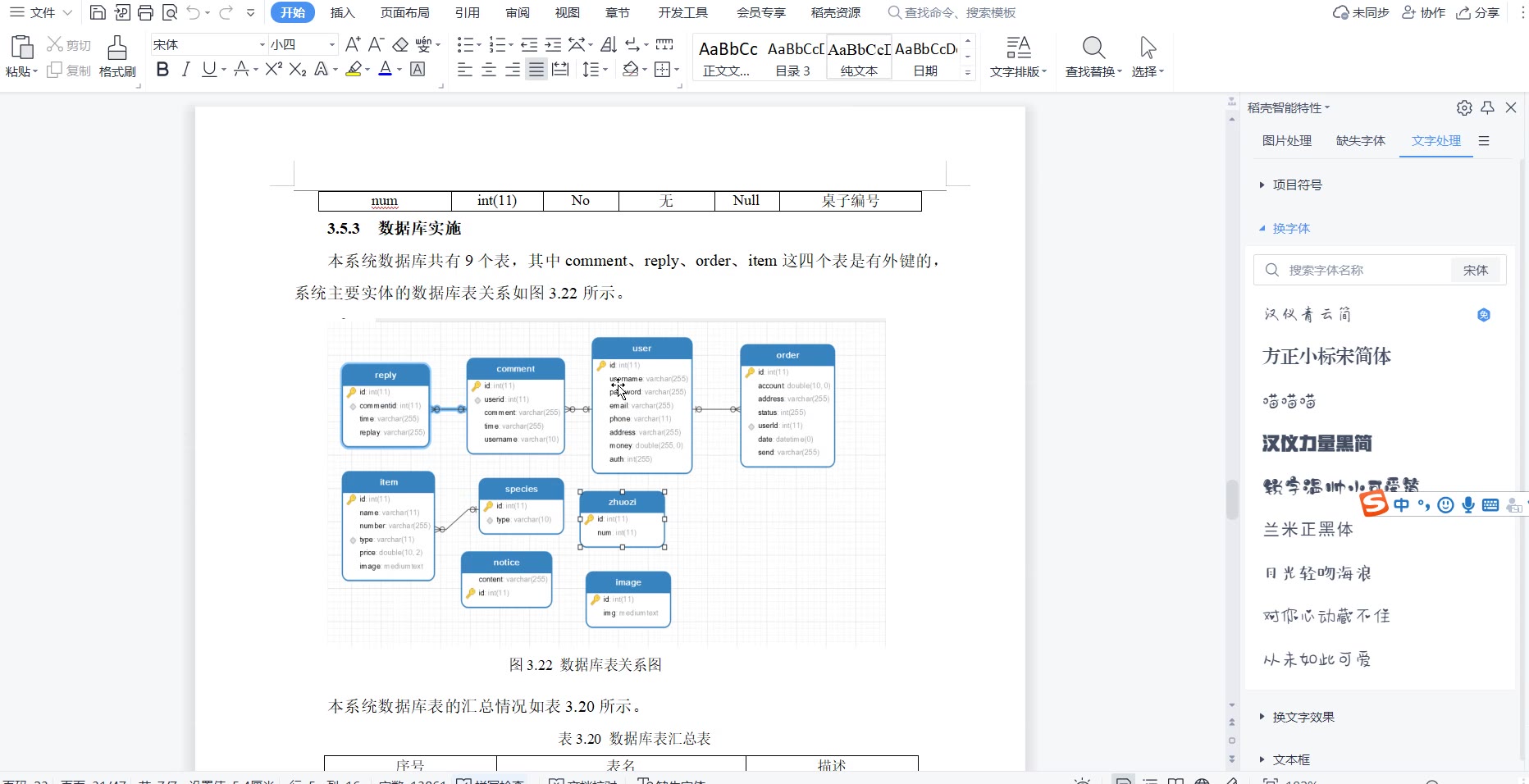Viewport: 1529px width, 784px height.
Task: Click the distributed alignment icon
Action: click(560, 70)
